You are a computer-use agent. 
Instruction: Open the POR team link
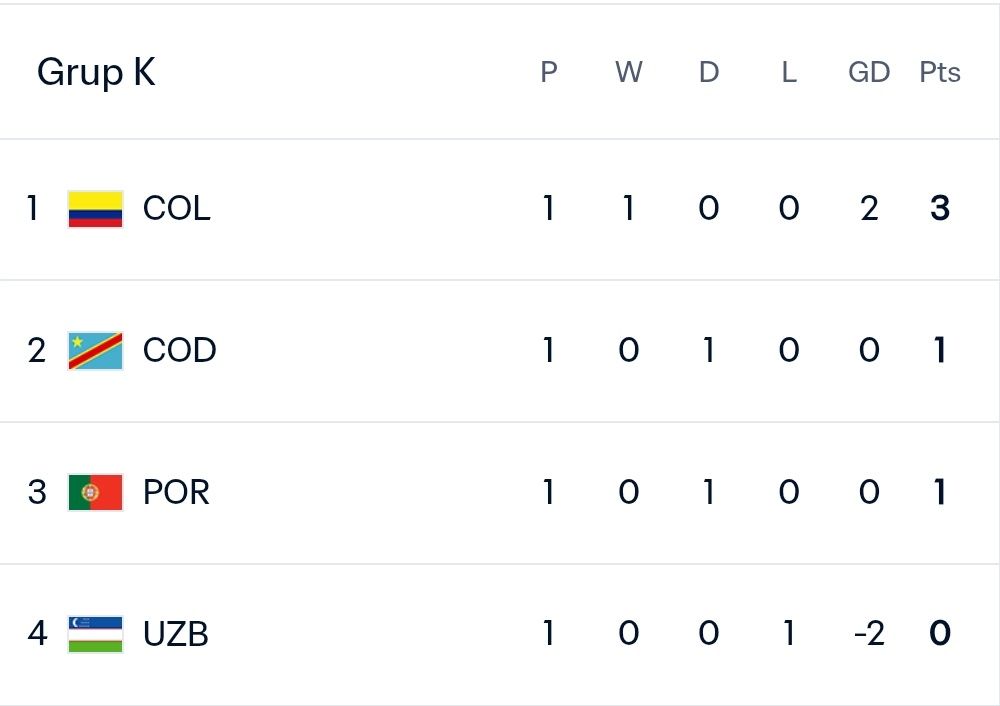click(x=176, y=492)
